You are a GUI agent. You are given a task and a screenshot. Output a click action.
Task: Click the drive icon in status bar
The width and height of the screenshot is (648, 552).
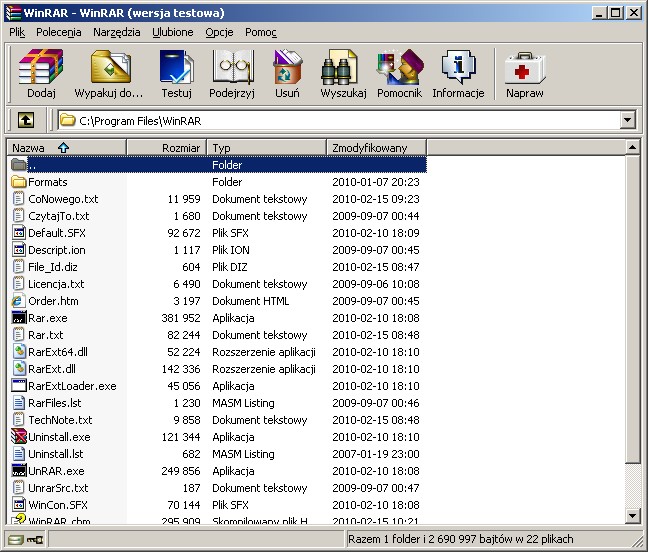pos(16,540)
